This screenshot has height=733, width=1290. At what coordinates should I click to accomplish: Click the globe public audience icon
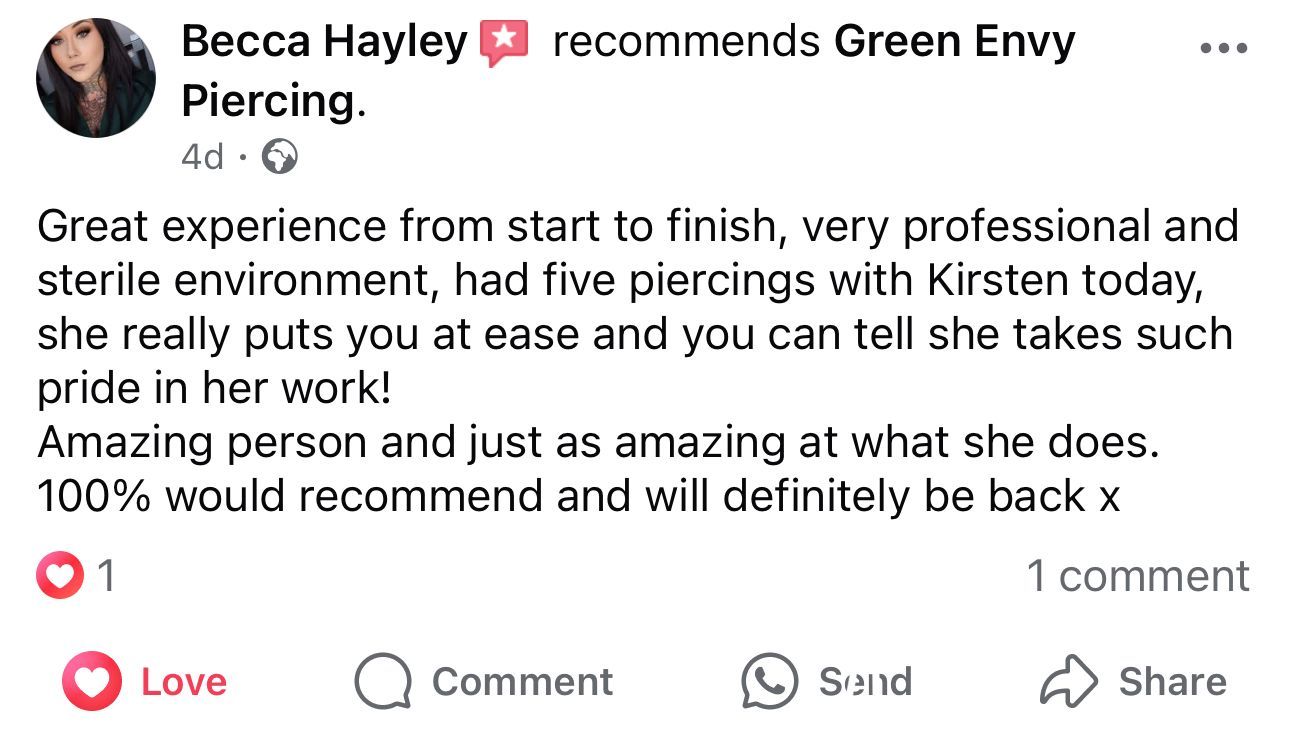[x=279, y=156]
